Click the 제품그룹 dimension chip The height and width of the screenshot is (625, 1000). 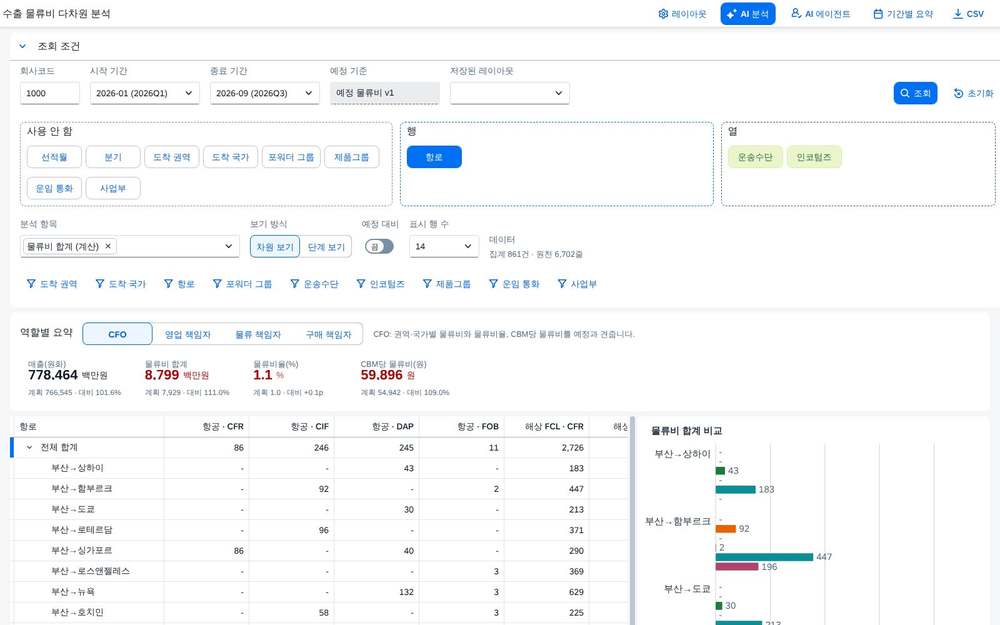[351, 157]
